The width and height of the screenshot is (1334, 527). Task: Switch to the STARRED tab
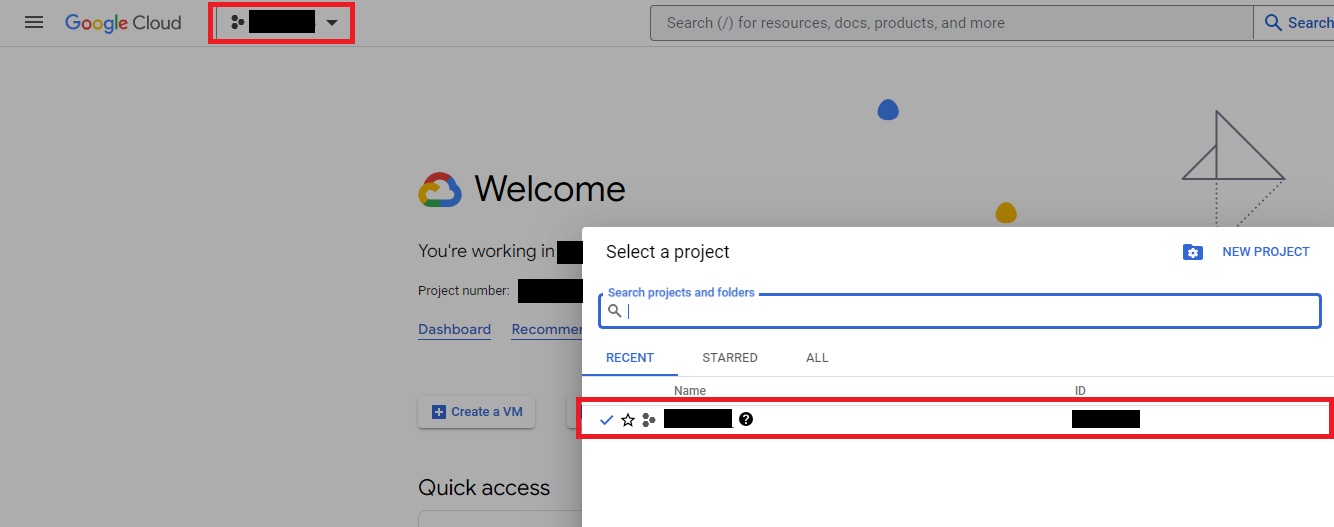point(730,358)
